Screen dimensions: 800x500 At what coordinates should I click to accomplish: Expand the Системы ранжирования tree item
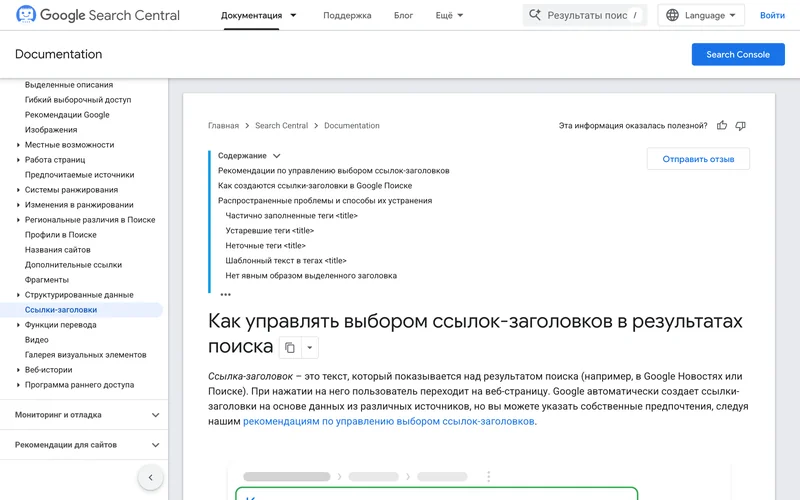click(x=18, y=190)
